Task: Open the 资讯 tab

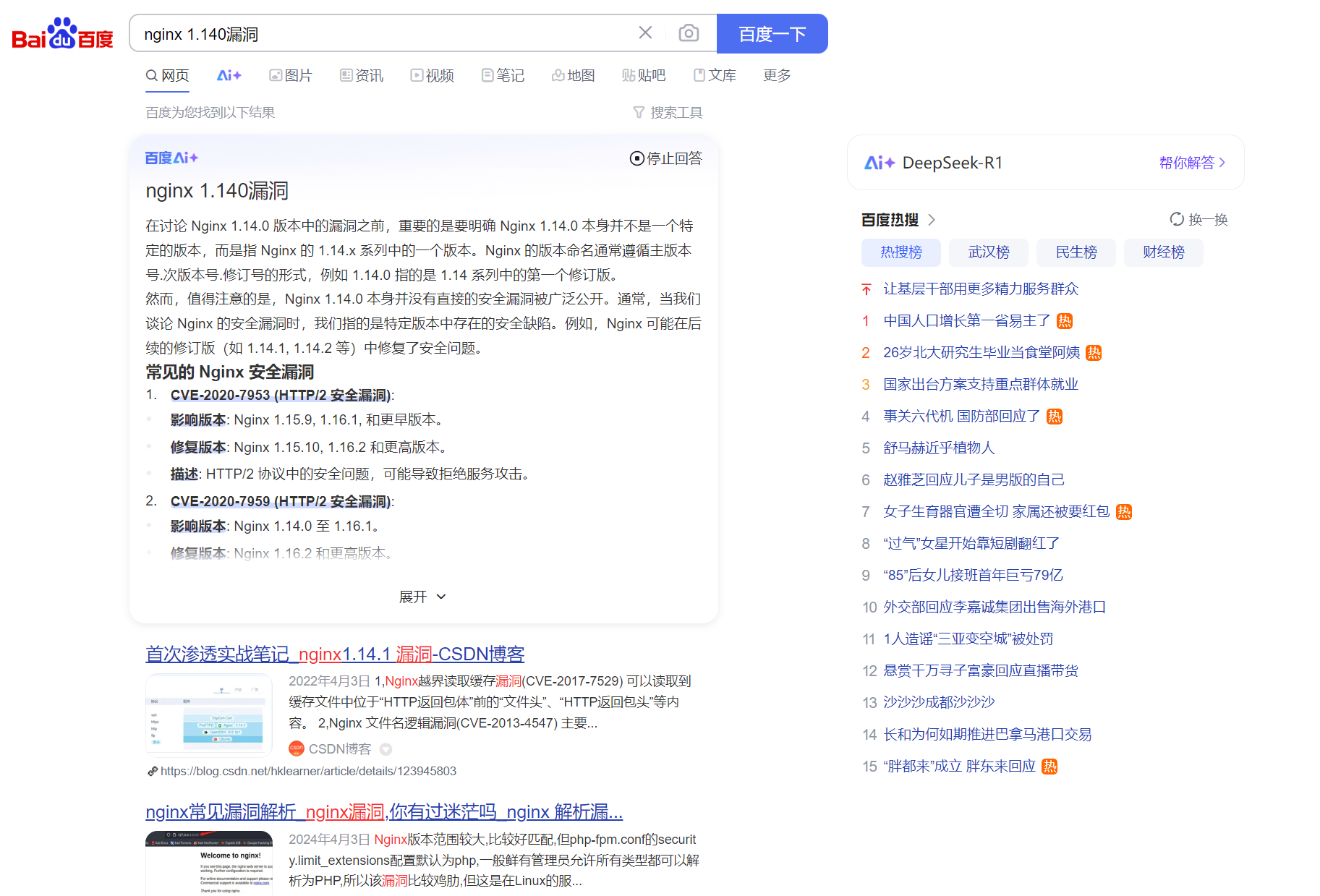Action: coord(362,75)
